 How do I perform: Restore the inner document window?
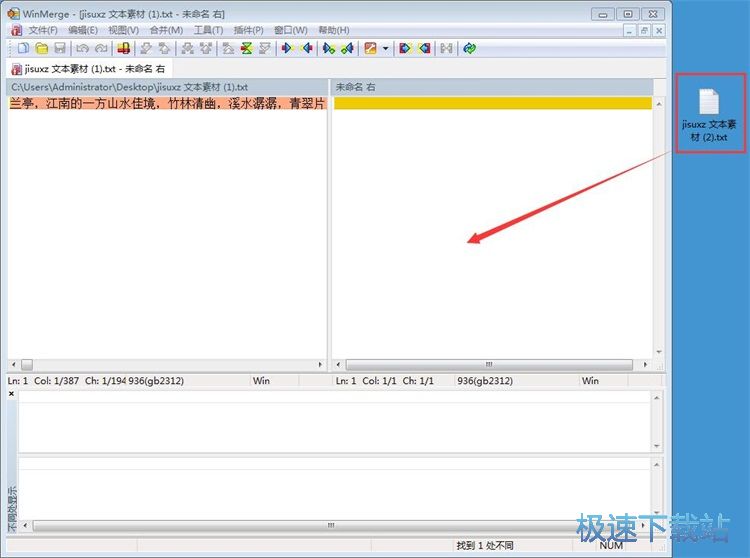(644, 31)
